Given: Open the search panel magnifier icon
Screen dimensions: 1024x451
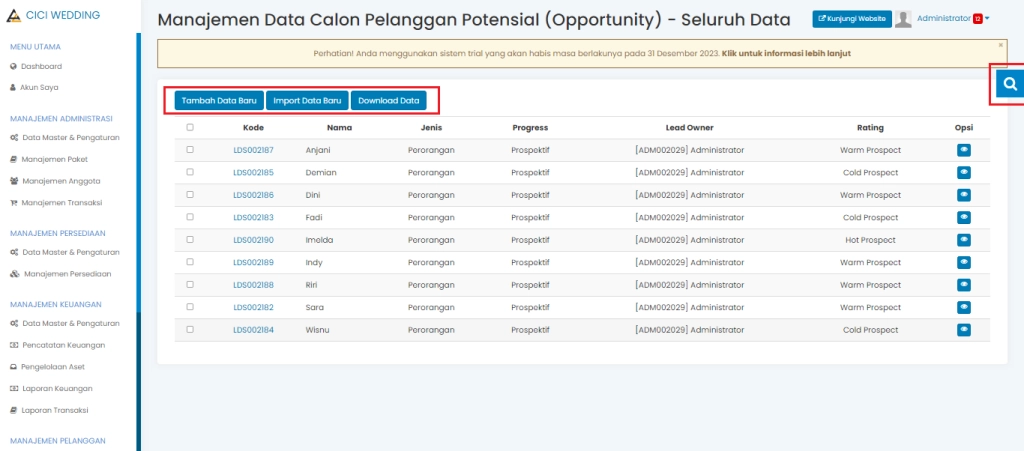Looking at the screenshot, I should coord(1010,84).
